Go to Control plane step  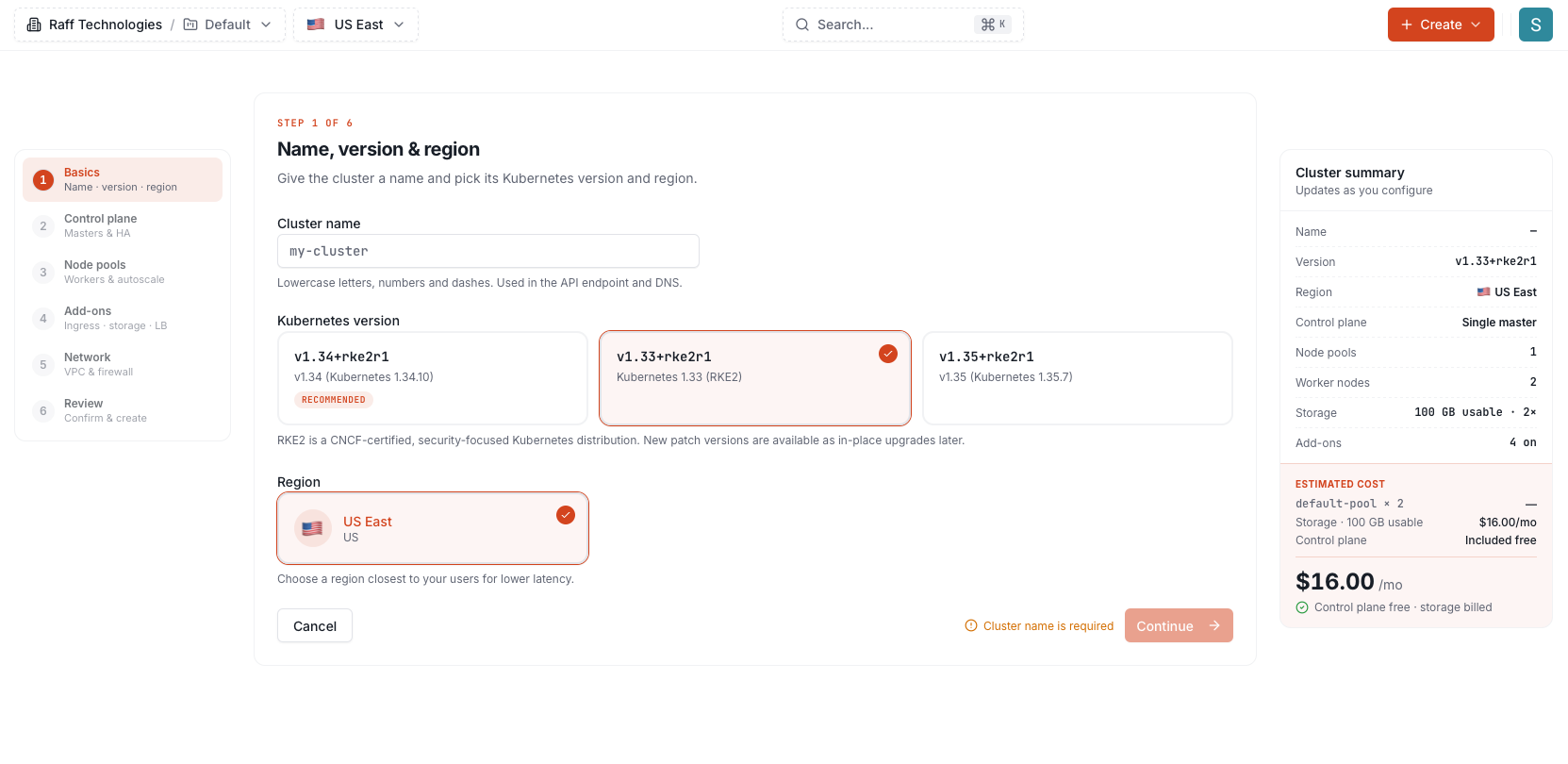click(x=123, y=225)
